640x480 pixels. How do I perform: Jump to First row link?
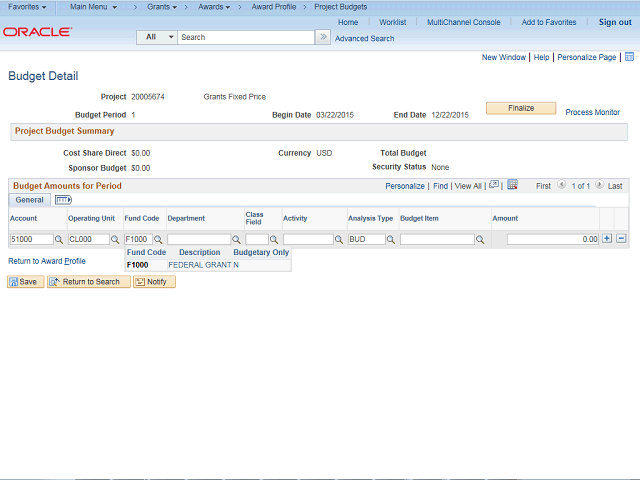543,186
